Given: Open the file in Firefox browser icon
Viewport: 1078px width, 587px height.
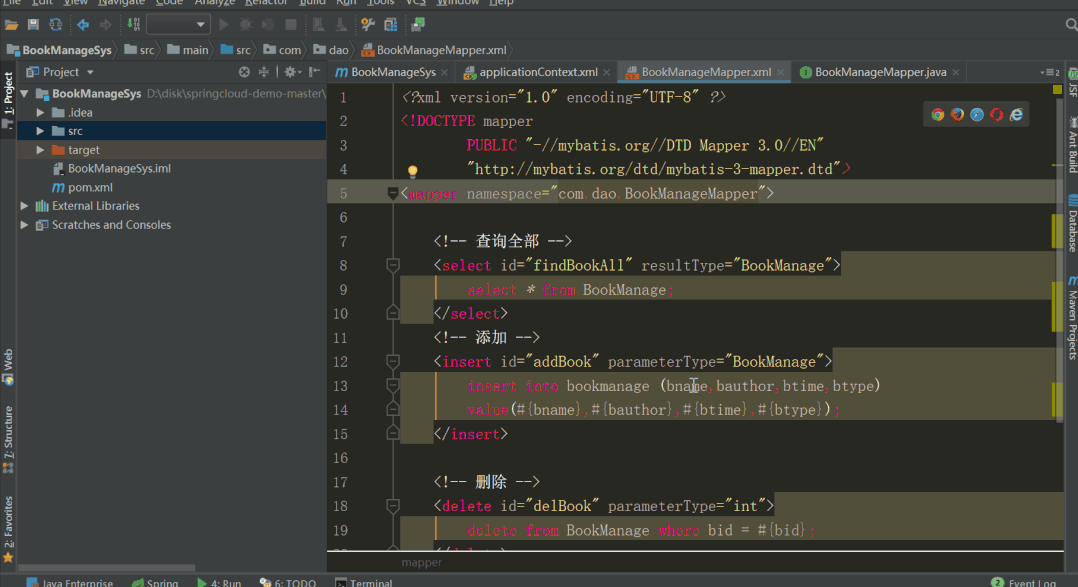Looking at the screenshot, I should [957, 115].
